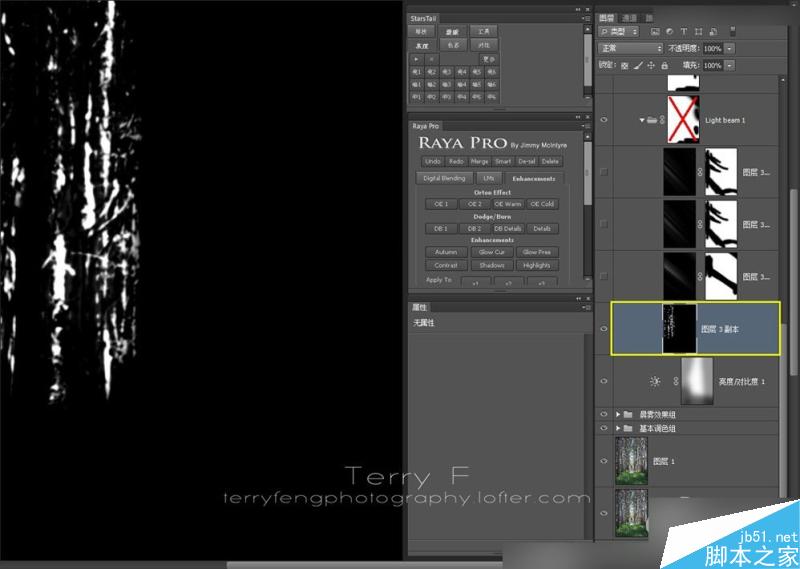Image resolution: width=800 pixels, height=569 pixels.
Task: Open the opacity slider arrow
Action: [x=730, y=48]
